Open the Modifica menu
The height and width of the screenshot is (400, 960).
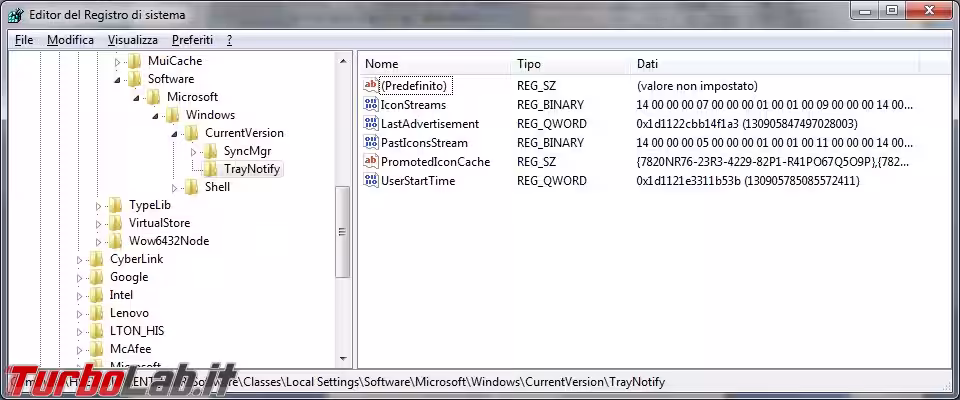coord(70,40)
